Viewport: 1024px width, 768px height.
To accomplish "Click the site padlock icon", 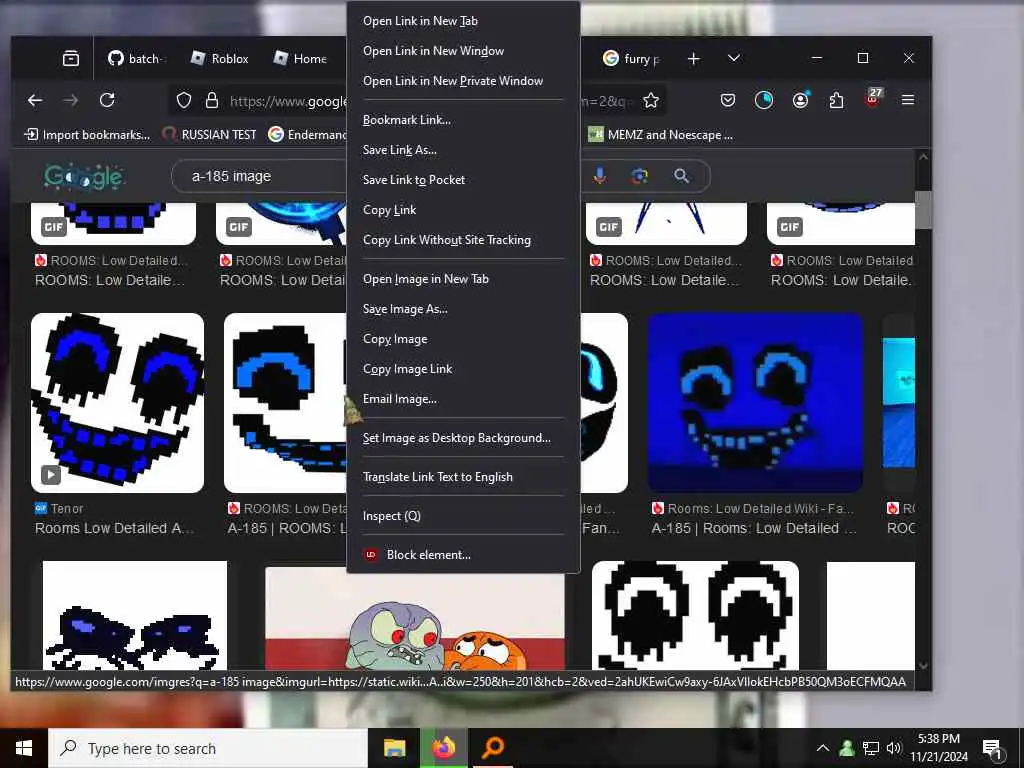I will pyautogui.click(x=212, y=101).
